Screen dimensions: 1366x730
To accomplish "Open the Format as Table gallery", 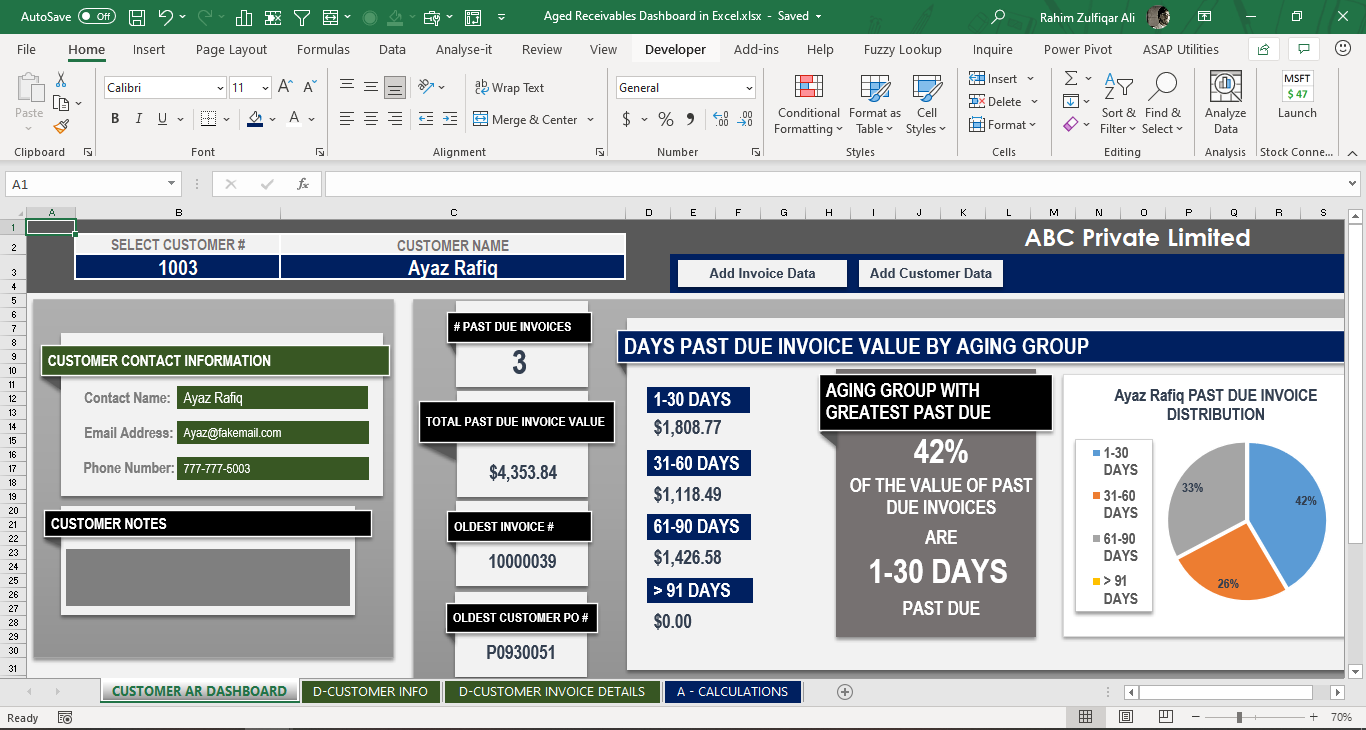I will coord(875,104).
